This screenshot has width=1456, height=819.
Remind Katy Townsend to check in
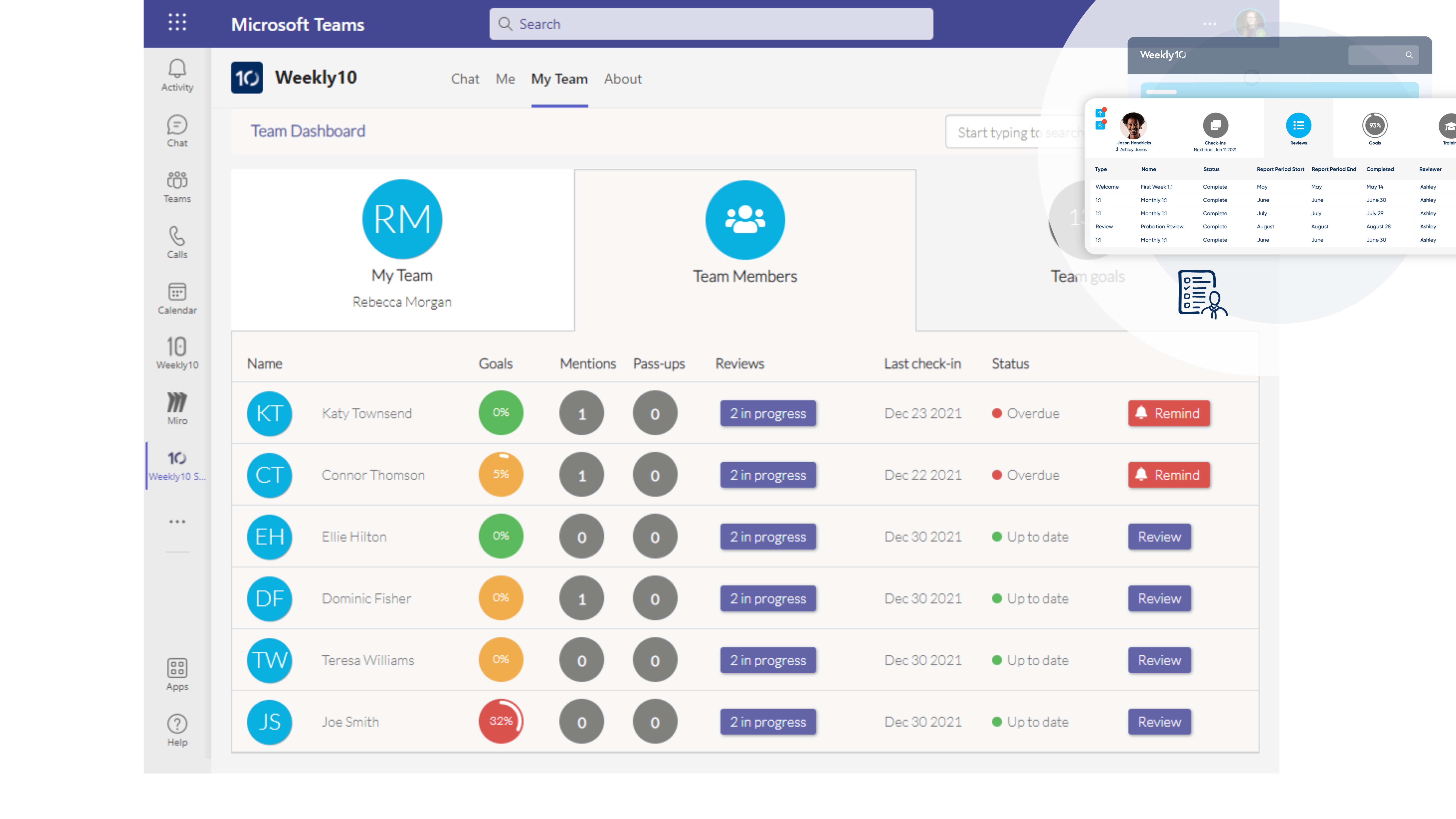coord(1169,413)
